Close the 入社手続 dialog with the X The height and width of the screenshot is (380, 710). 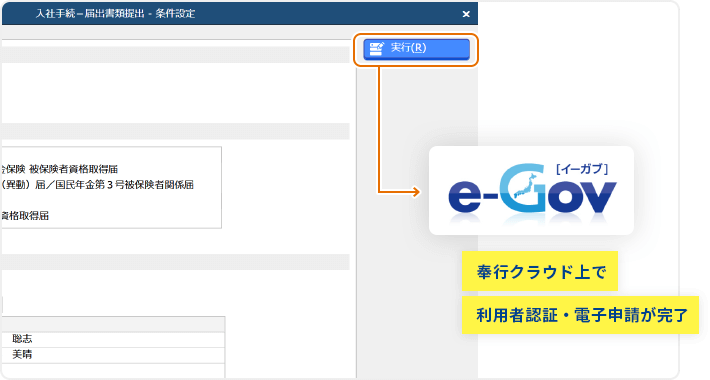pyautogui.click(x=466, y=14)
